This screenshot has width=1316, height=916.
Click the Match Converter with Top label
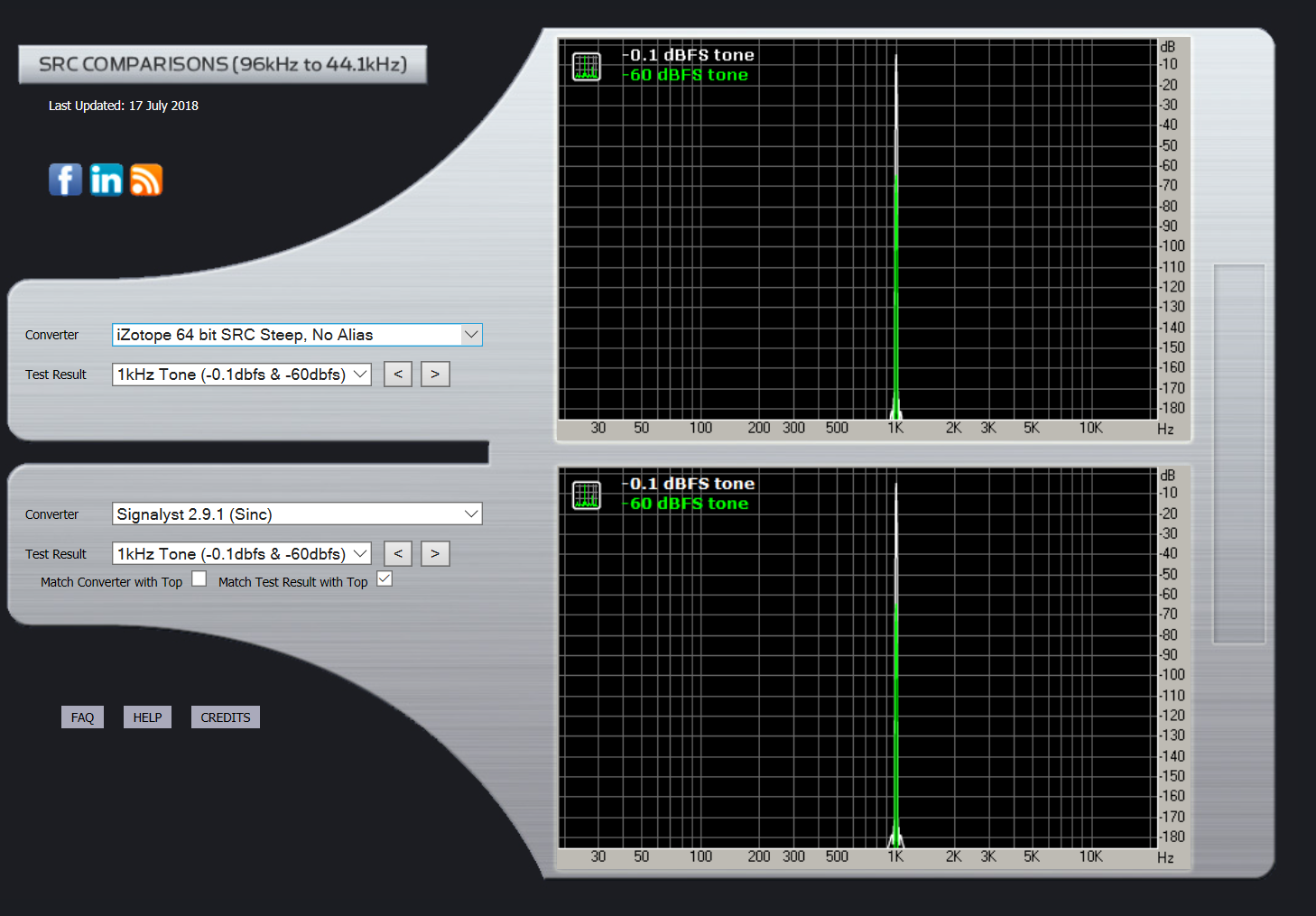111,582
